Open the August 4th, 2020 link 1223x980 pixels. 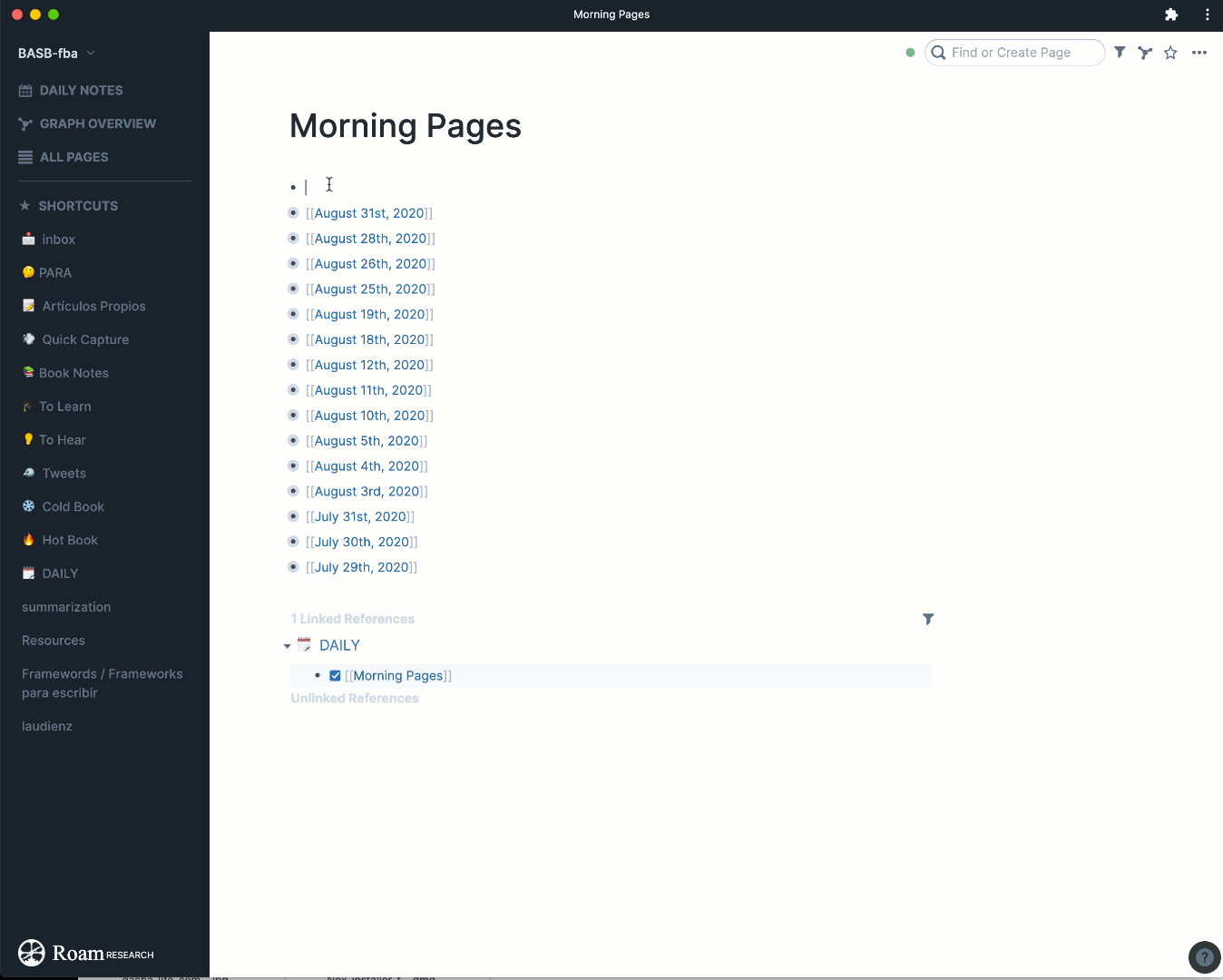(x=367, y=466)
